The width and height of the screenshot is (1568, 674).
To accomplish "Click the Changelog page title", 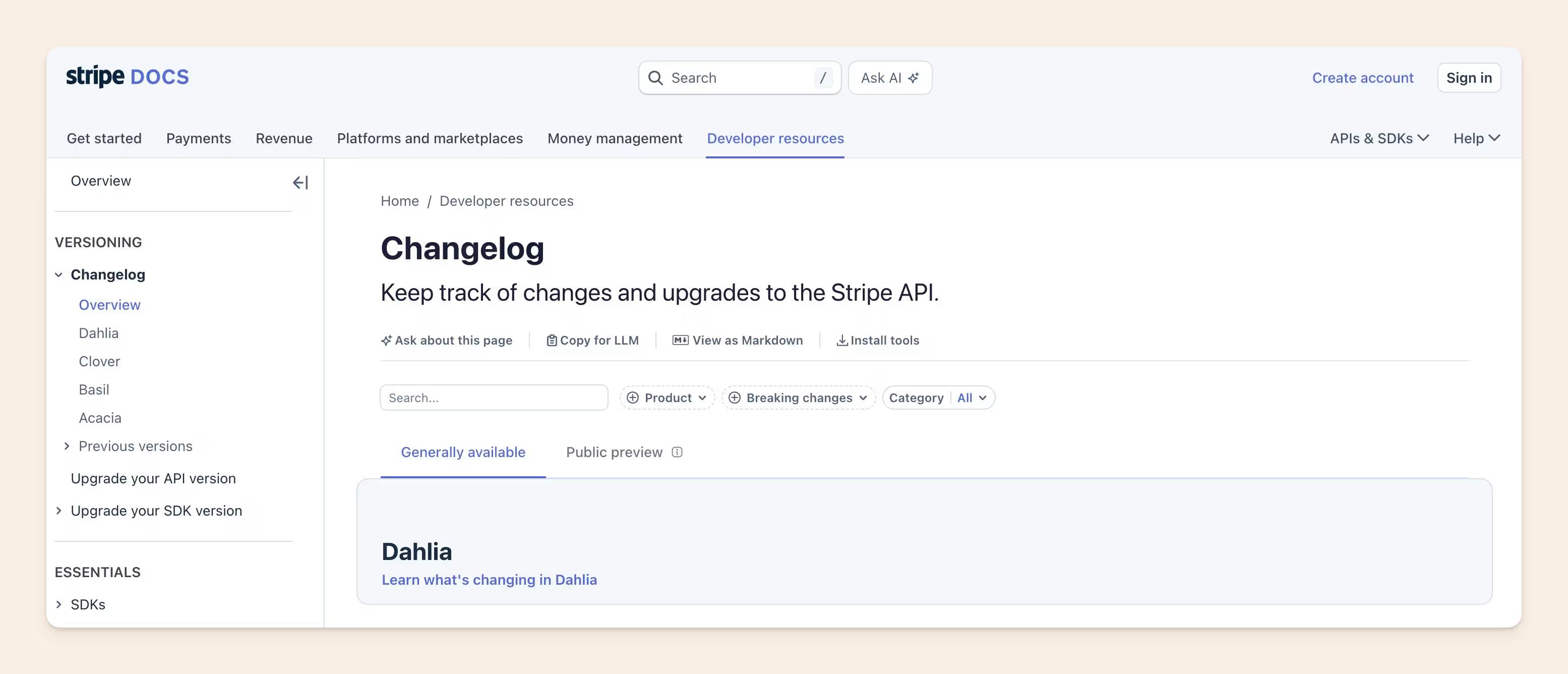I will [x=463, y=248].
